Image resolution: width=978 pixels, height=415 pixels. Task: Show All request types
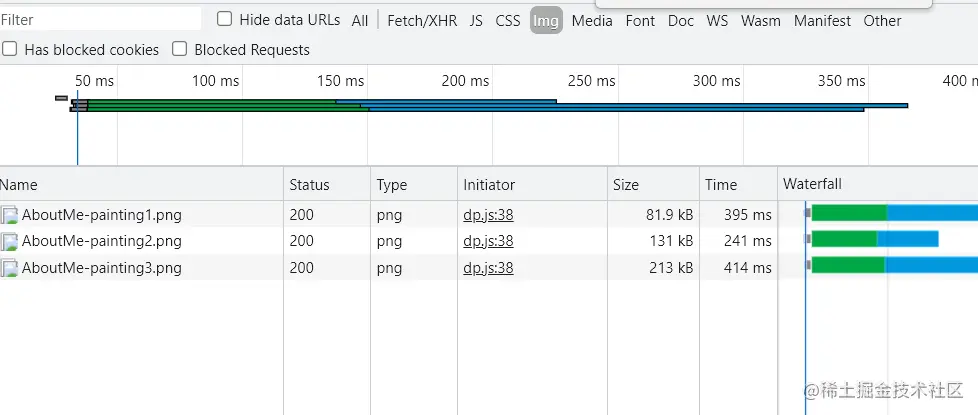360,20
